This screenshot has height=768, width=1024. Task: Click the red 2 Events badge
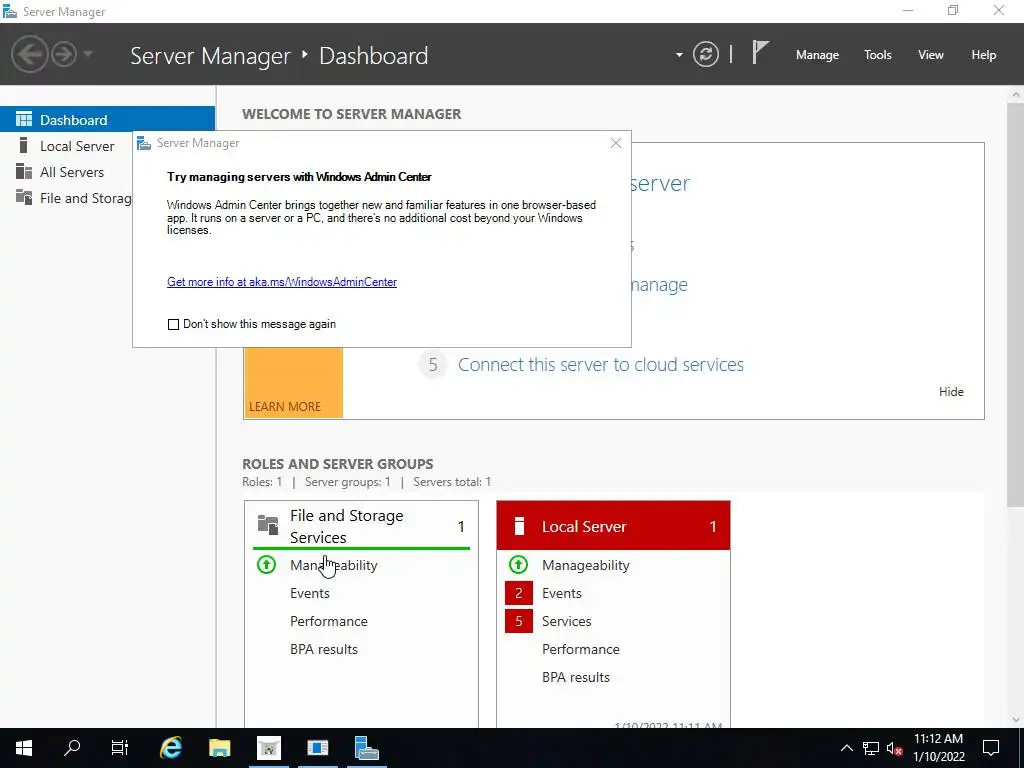pos(519,593)
